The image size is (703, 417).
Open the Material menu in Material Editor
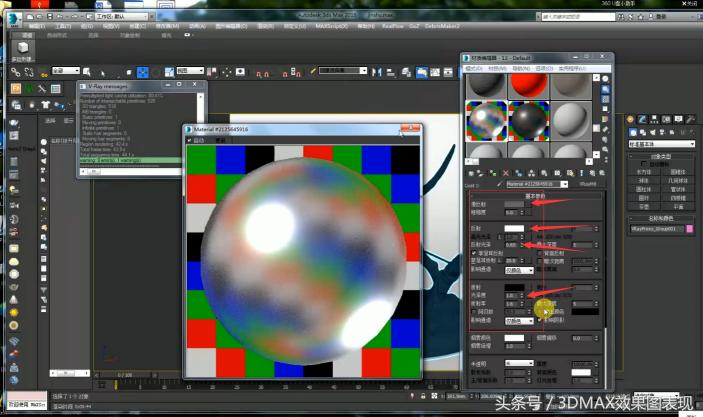pyautogui.click(x=497, y=69)
